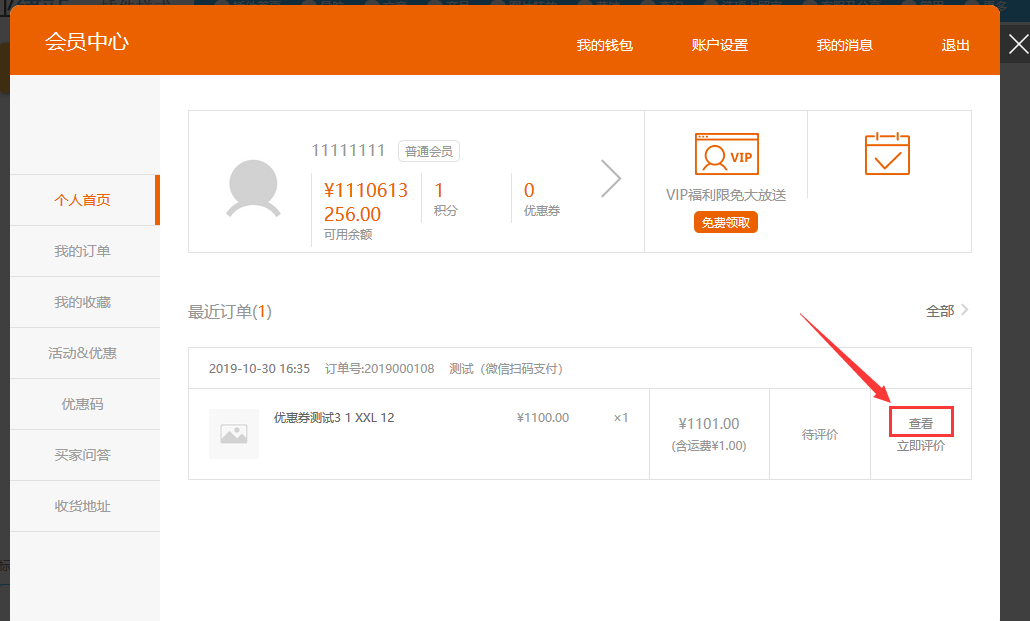The height and width of the screenshot is (621, 1030).
Task: Open 我的钱包 in the top header
Action: [604, 45]
